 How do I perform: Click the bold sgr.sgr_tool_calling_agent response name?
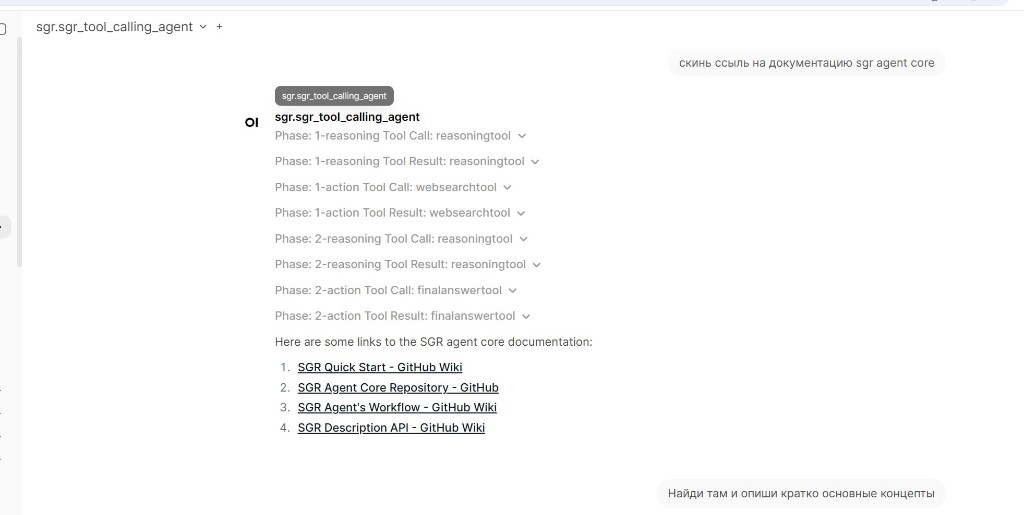347,117
